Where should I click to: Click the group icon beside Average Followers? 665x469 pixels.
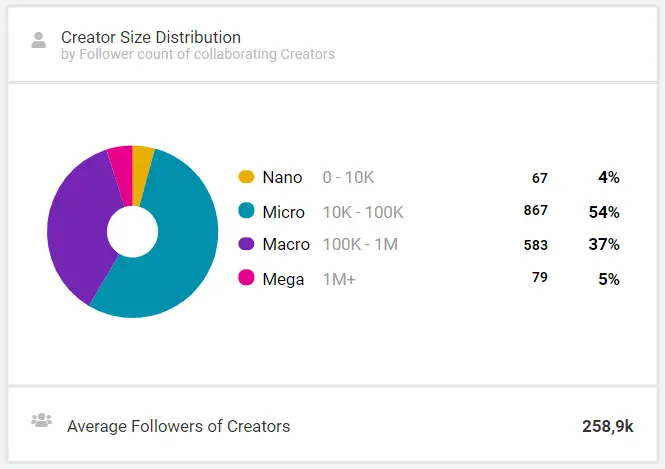[x=42, y=420]
